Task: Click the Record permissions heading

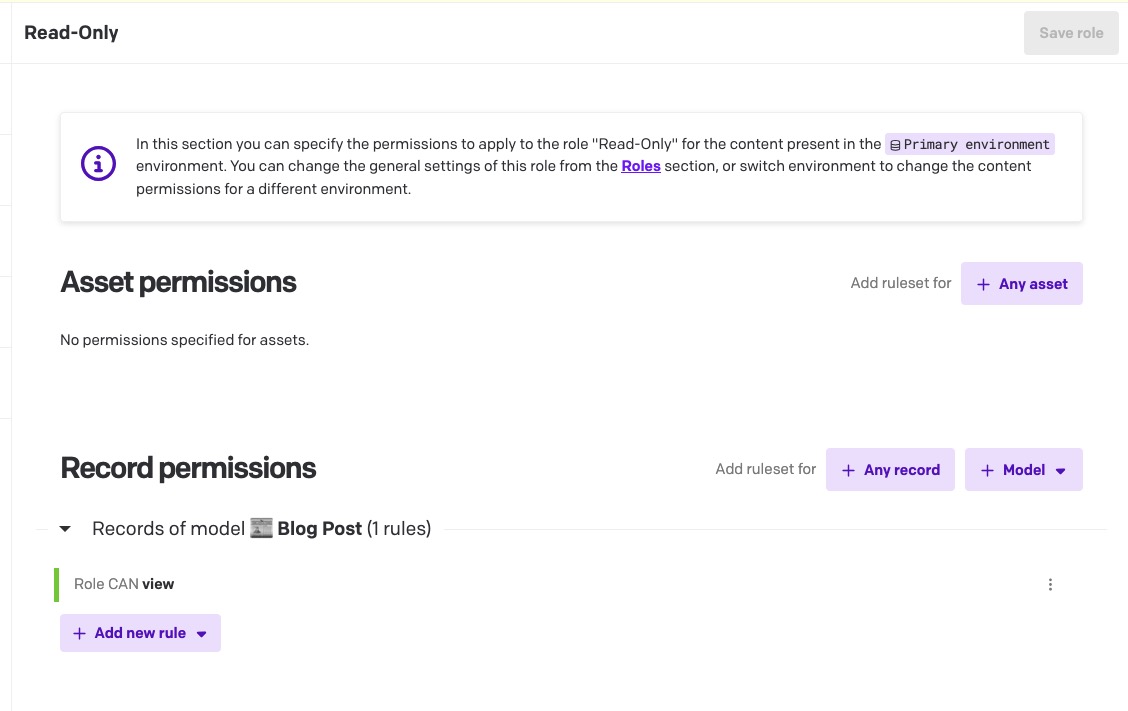Action: pyautogui.click(x=188, y=468)
